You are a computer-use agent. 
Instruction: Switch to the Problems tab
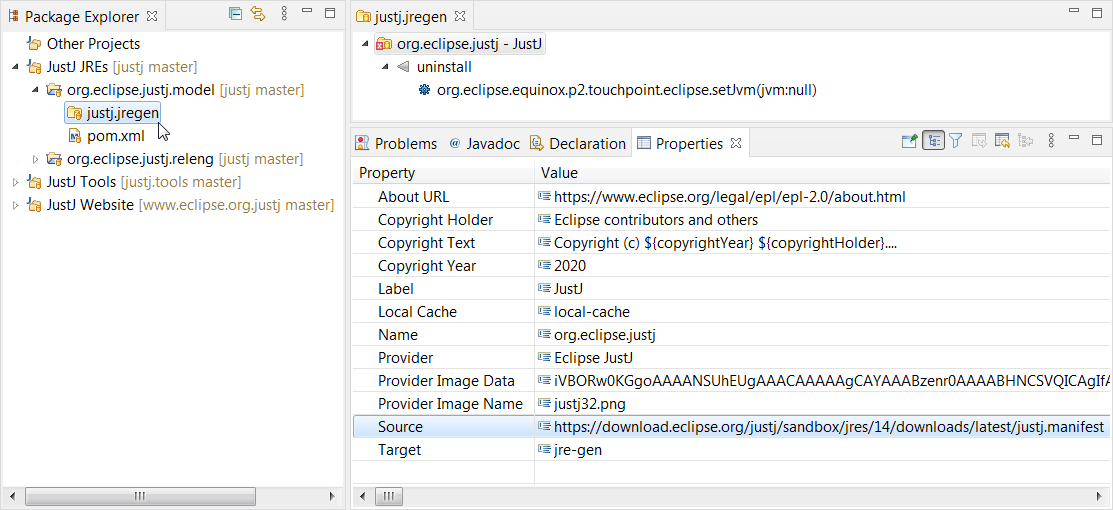[396, 144]
